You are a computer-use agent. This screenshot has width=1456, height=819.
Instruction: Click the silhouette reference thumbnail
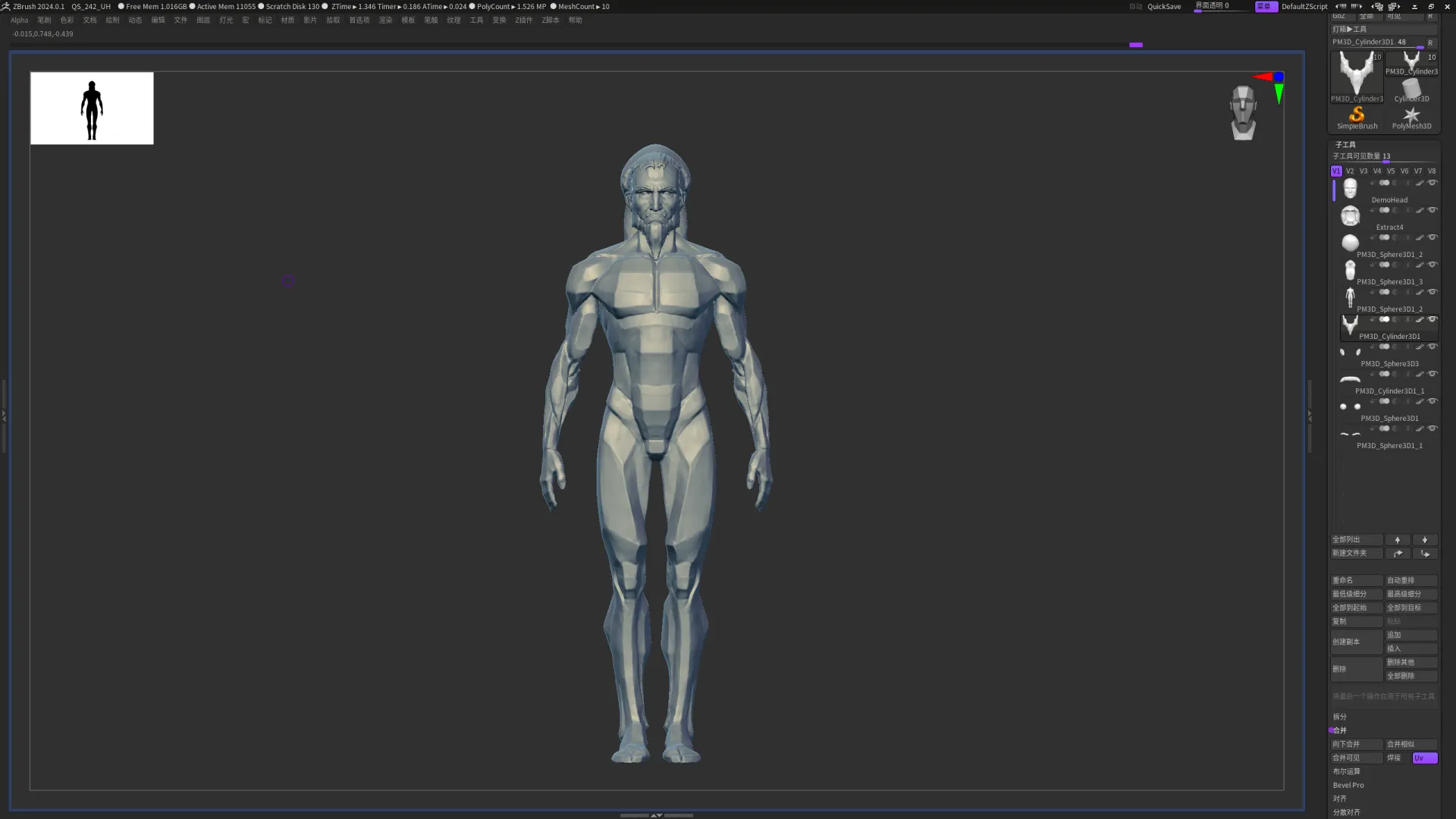coord(92,108)
